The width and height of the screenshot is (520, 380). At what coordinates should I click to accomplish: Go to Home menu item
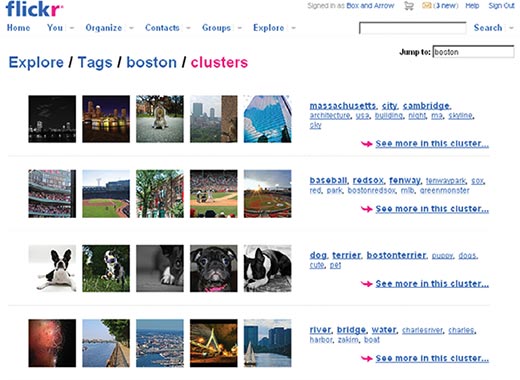18,28
